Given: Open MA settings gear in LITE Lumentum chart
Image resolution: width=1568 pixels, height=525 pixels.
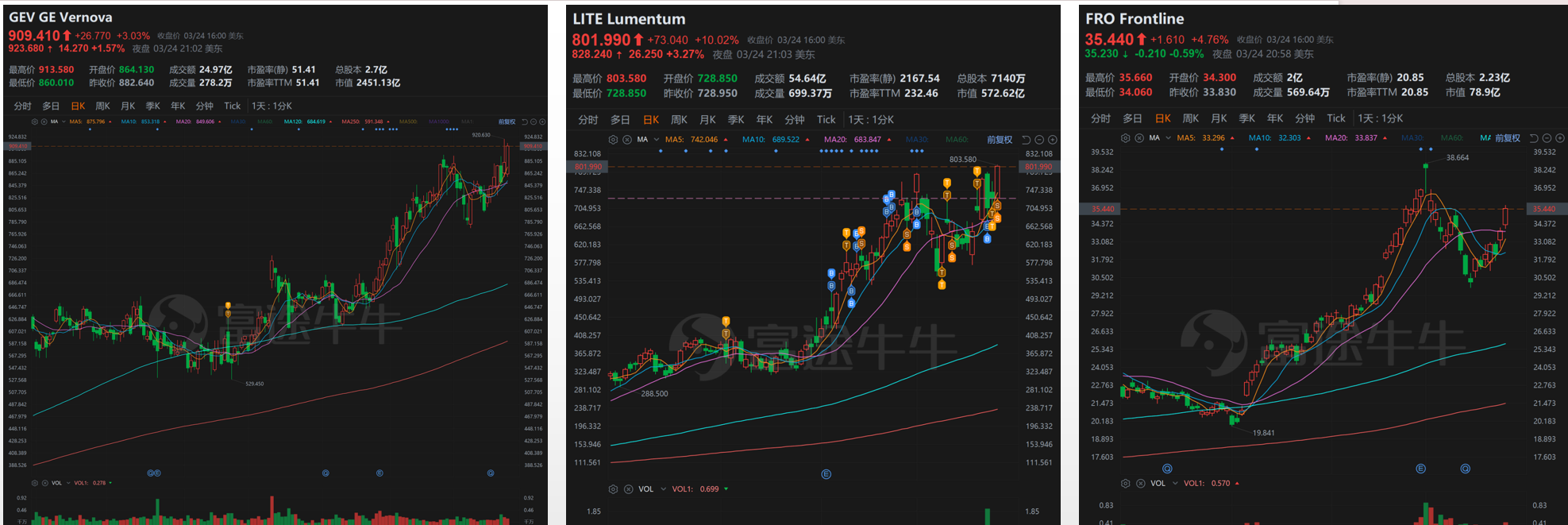Looking at the screenshot, I should pyautogui.click(x=613, y=139).
